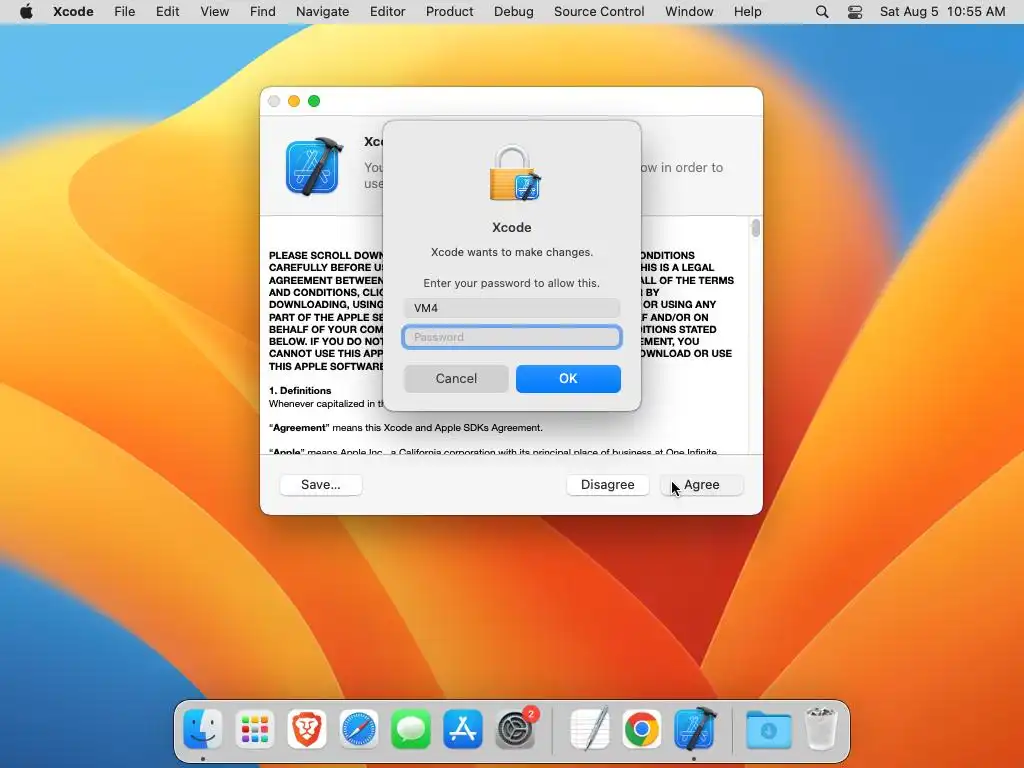1024x768 pixels.
Task: Open Messages app in the Dock
Action: click(x=411, y=729)
